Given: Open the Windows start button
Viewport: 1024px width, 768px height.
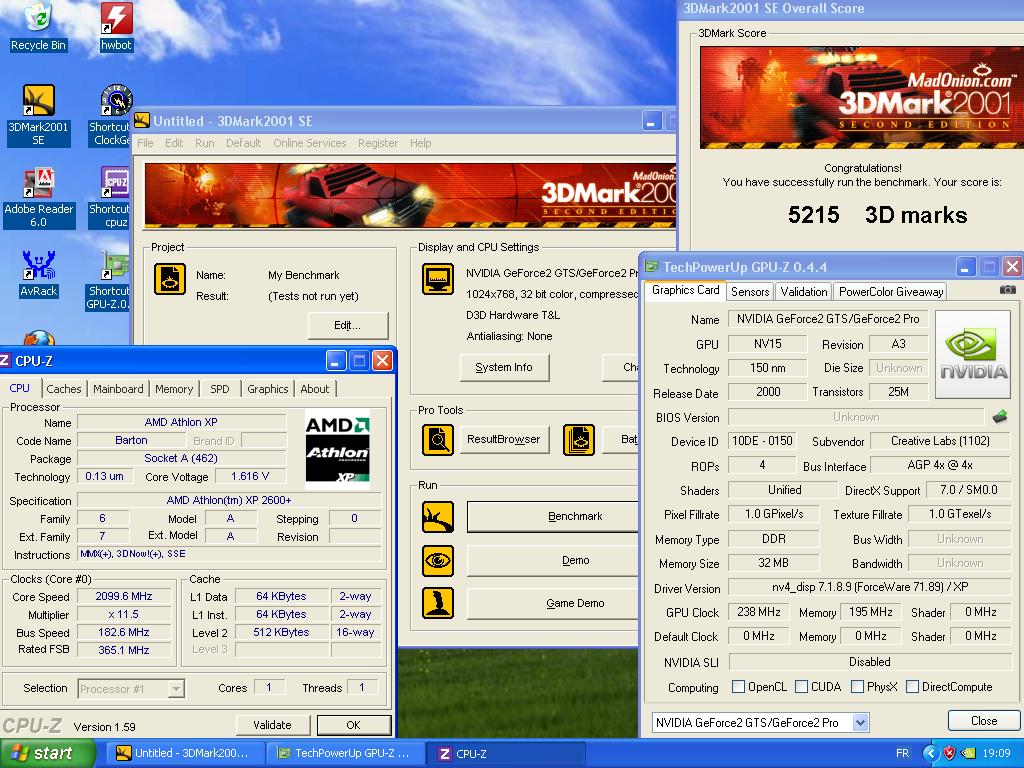Looking at the screenshot, I should pyautogui.click(x=47, y=753).
